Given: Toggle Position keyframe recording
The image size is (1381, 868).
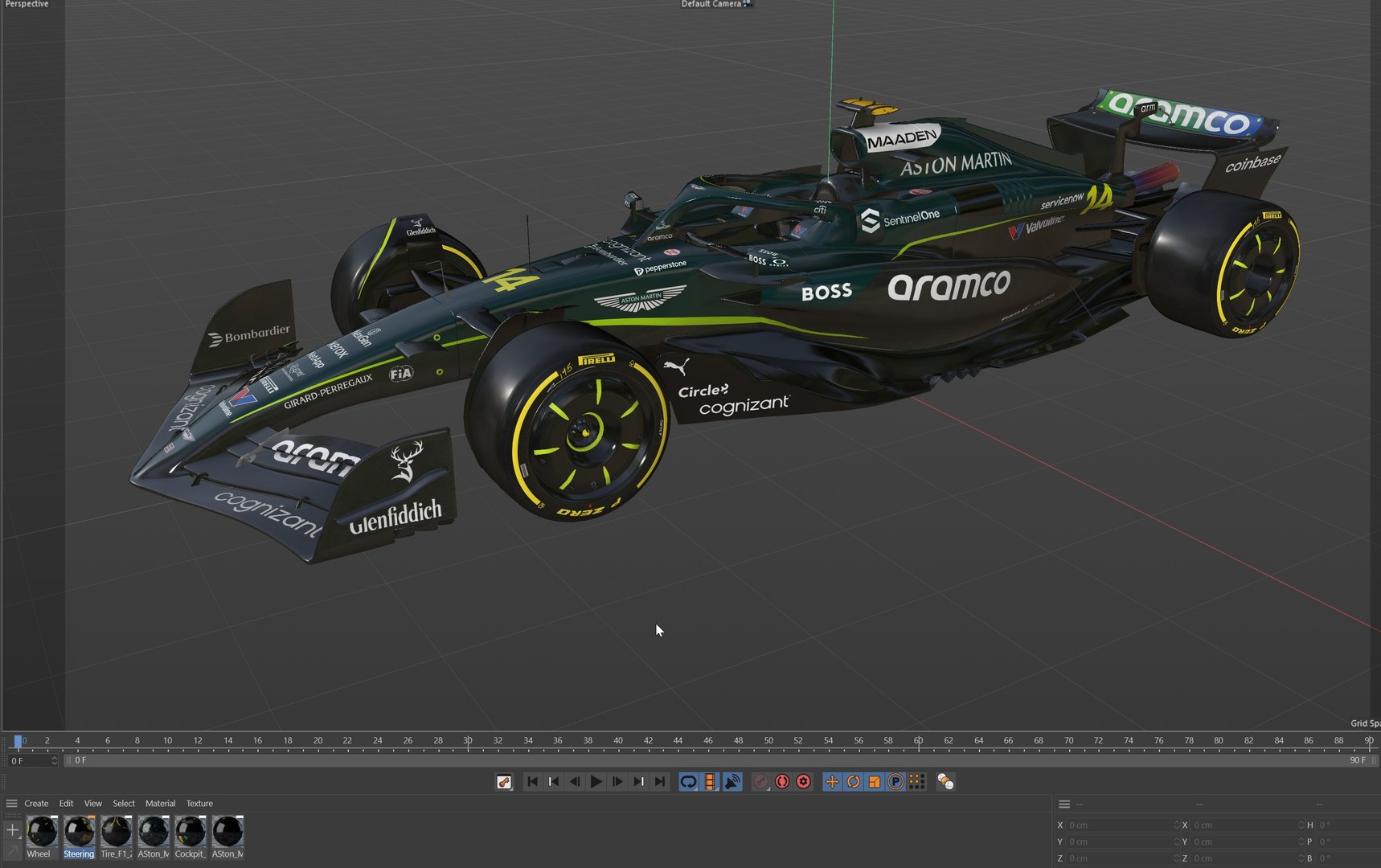Looking at the screenshot, I should [x=832, y=781].
